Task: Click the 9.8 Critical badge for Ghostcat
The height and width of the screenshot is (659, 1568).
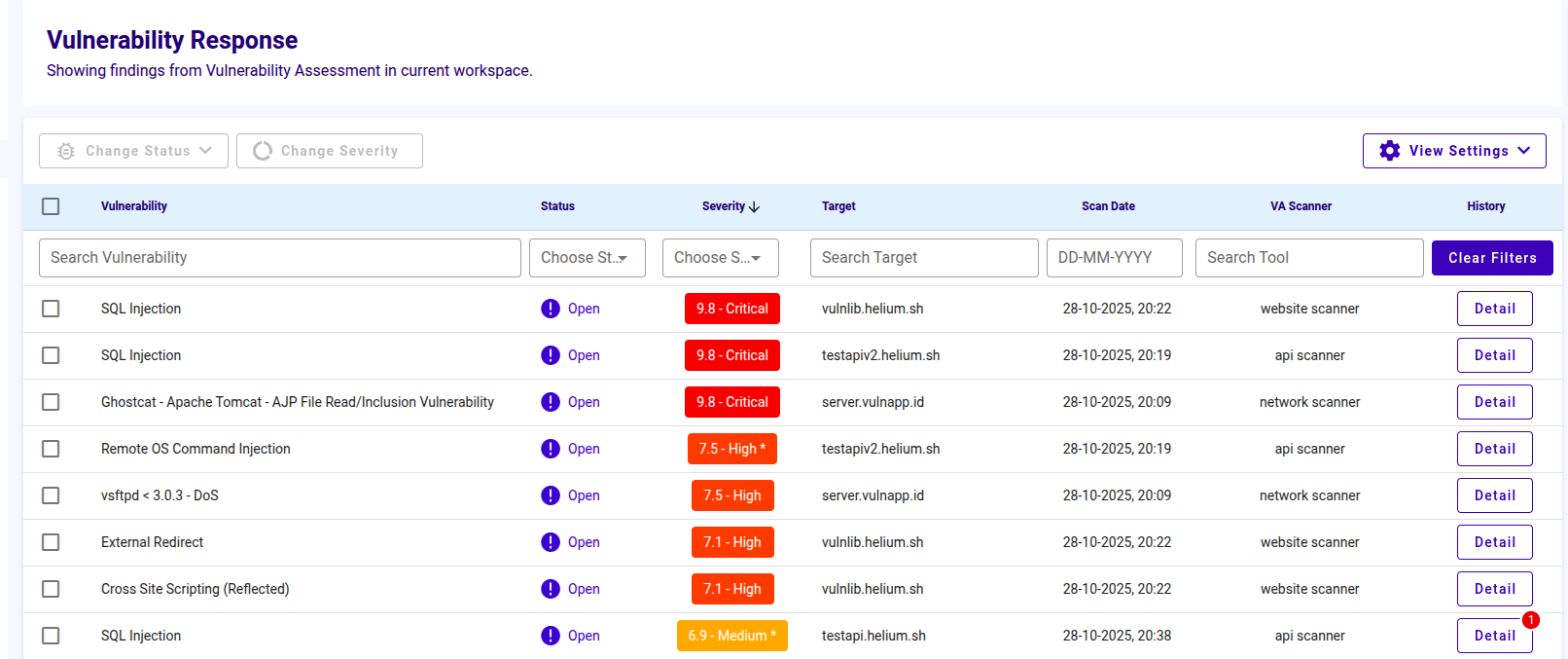Action: click(731, 402)
